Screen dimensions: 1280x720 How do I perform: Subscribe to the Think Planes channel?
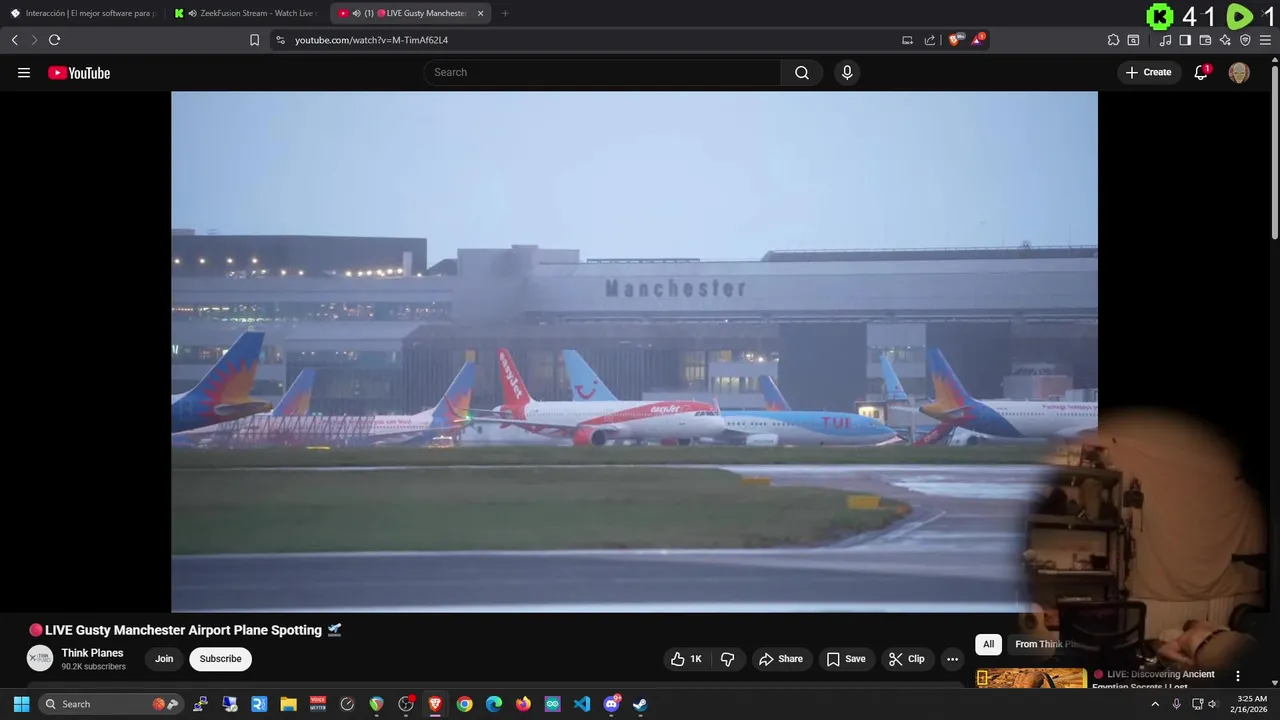tap(220, 659)
